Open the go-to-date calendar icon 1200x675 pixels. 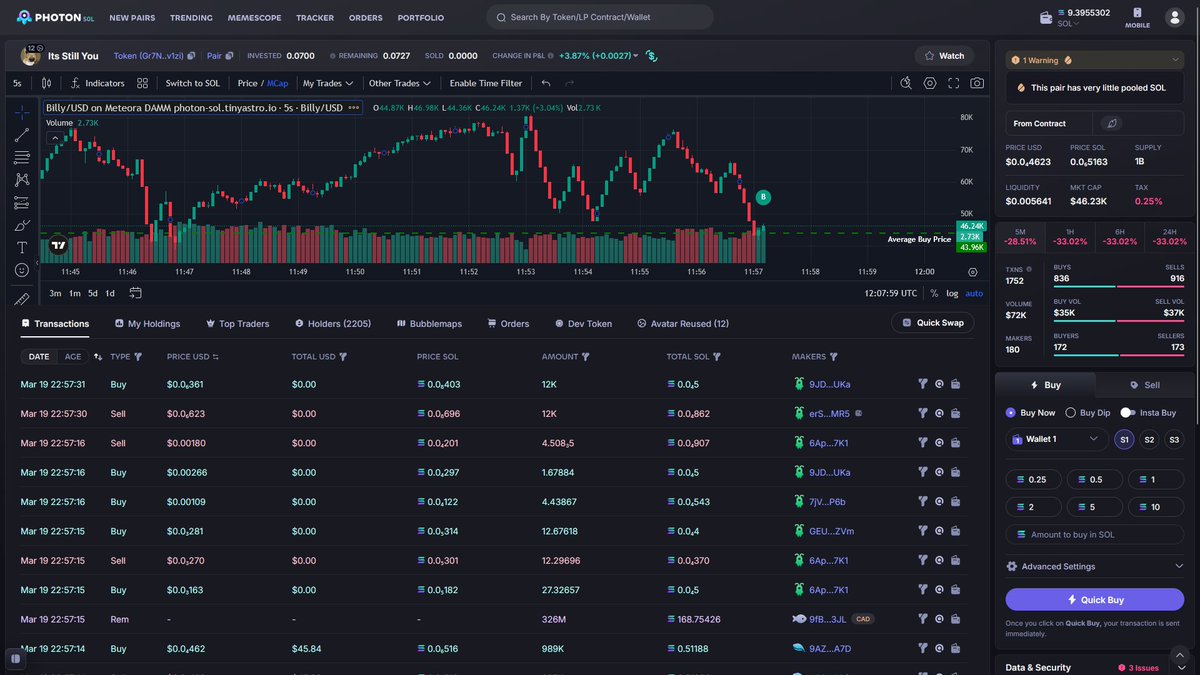click(135, 293)
